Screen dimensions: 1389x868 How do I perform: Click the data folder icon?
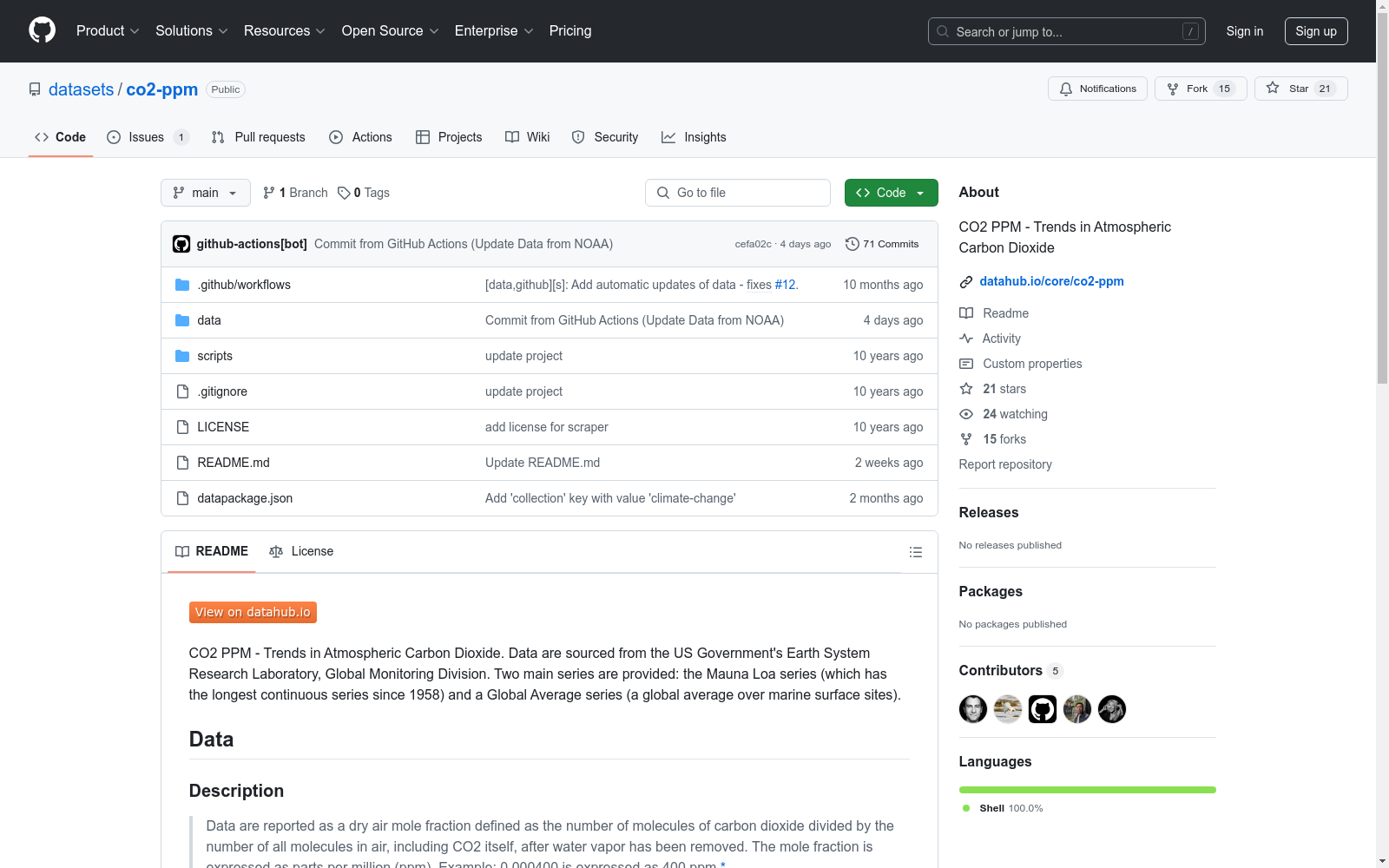pos(182,320)
